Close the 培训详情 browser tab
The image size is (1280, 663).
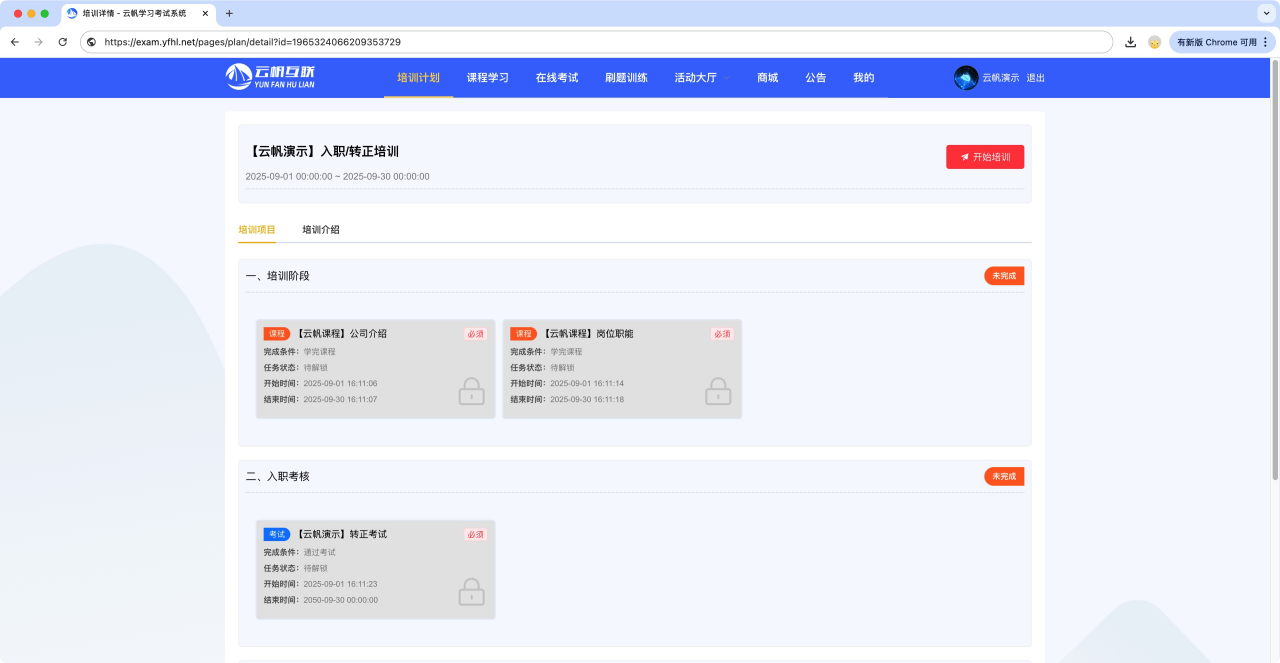point(205,13)
